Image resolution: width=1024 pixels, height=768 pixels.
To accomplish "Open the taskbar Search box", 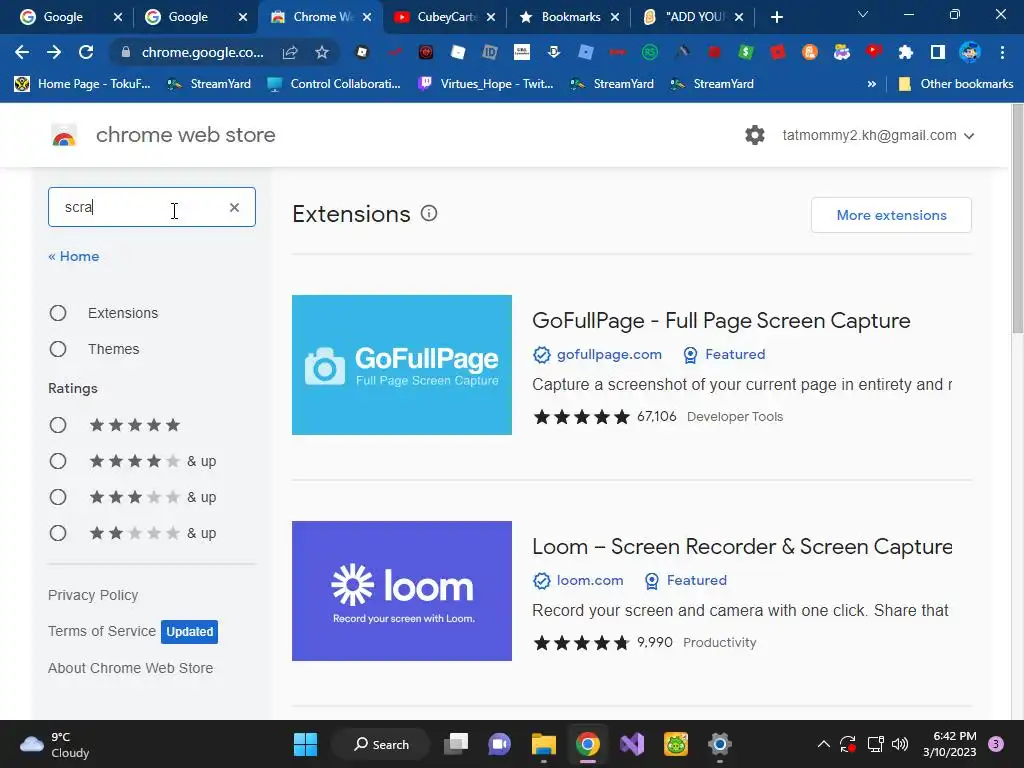I will pos(381,744).
